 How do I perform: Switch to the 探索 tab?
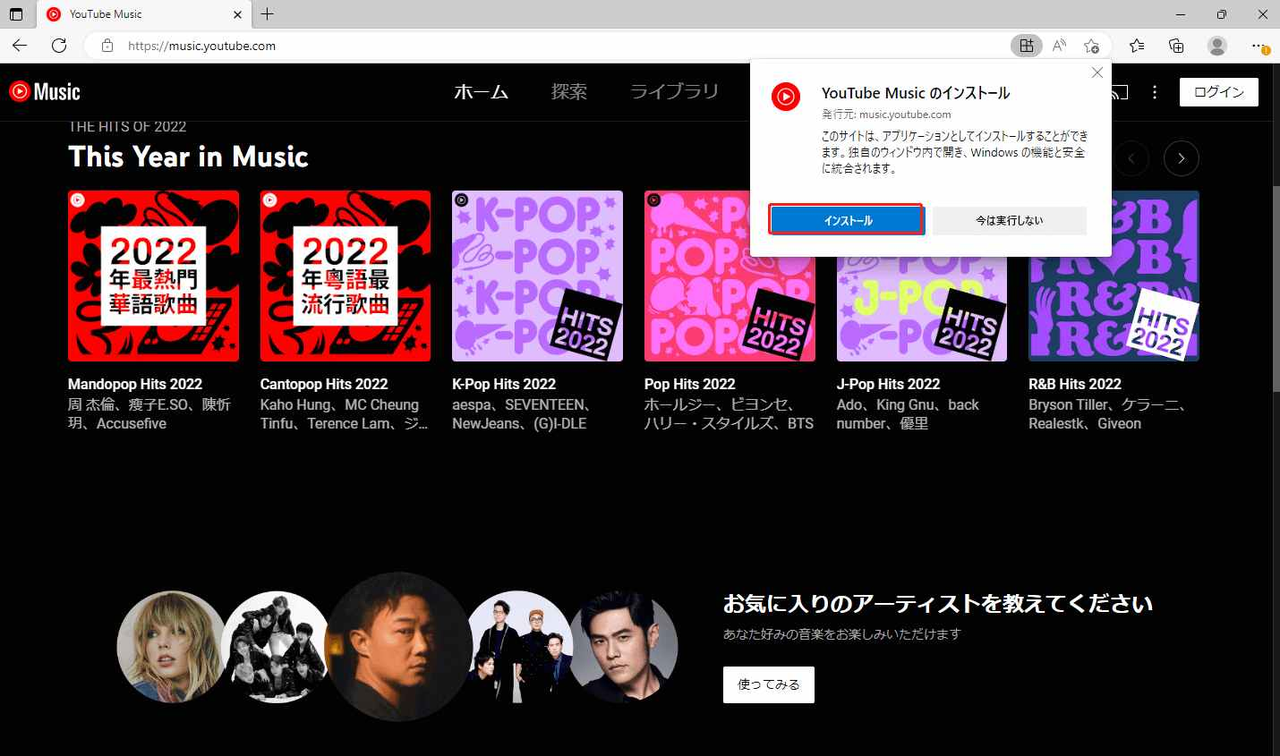tap(569, 92)
